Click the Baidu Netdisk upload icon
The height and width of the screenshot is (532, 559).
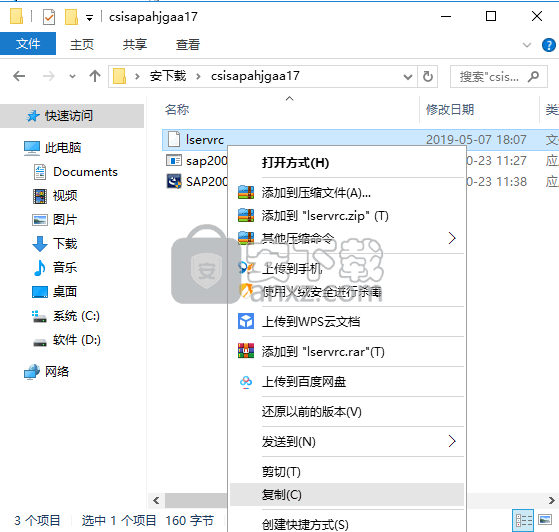[246, 382]
